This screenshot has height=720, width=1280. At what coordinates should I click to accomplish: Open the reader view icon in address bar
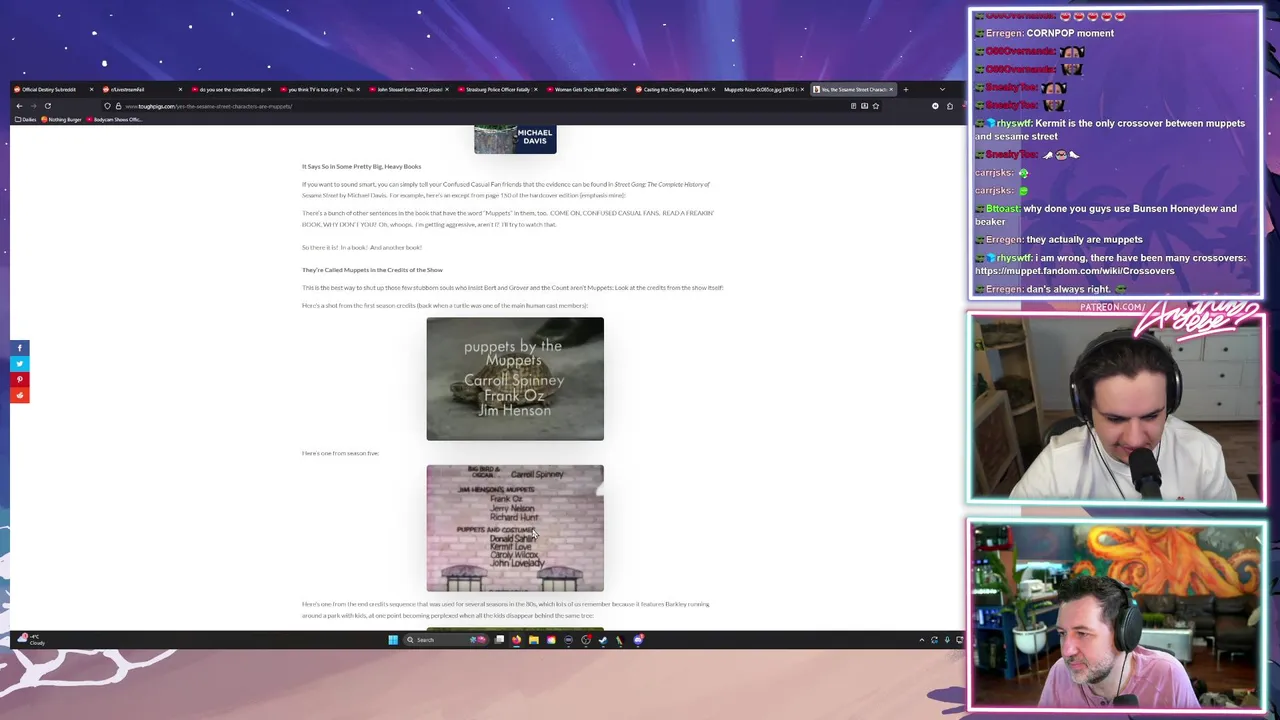pos(853,106)
